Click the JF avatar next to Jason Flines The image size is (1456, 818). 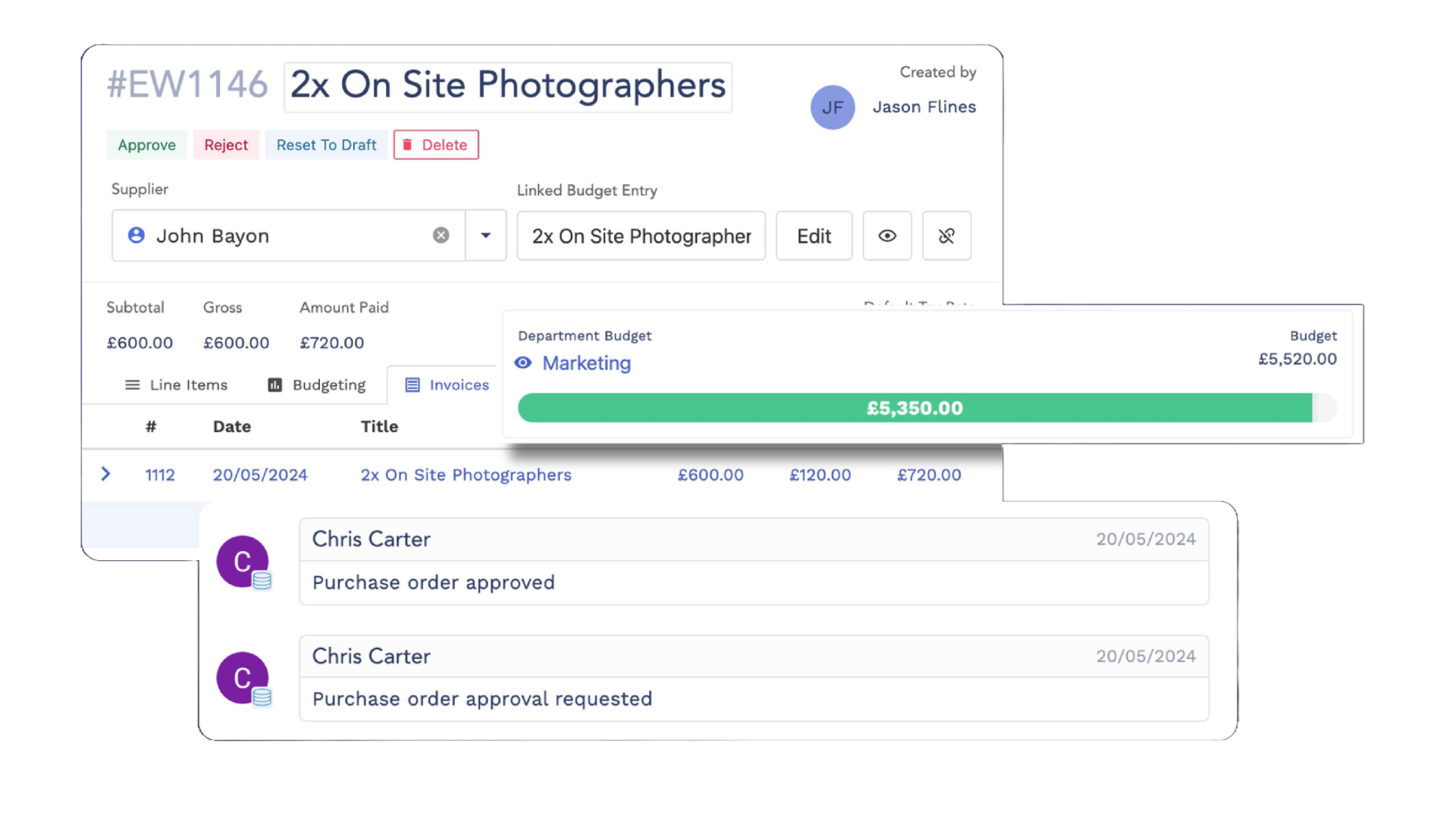coord(833,107)
